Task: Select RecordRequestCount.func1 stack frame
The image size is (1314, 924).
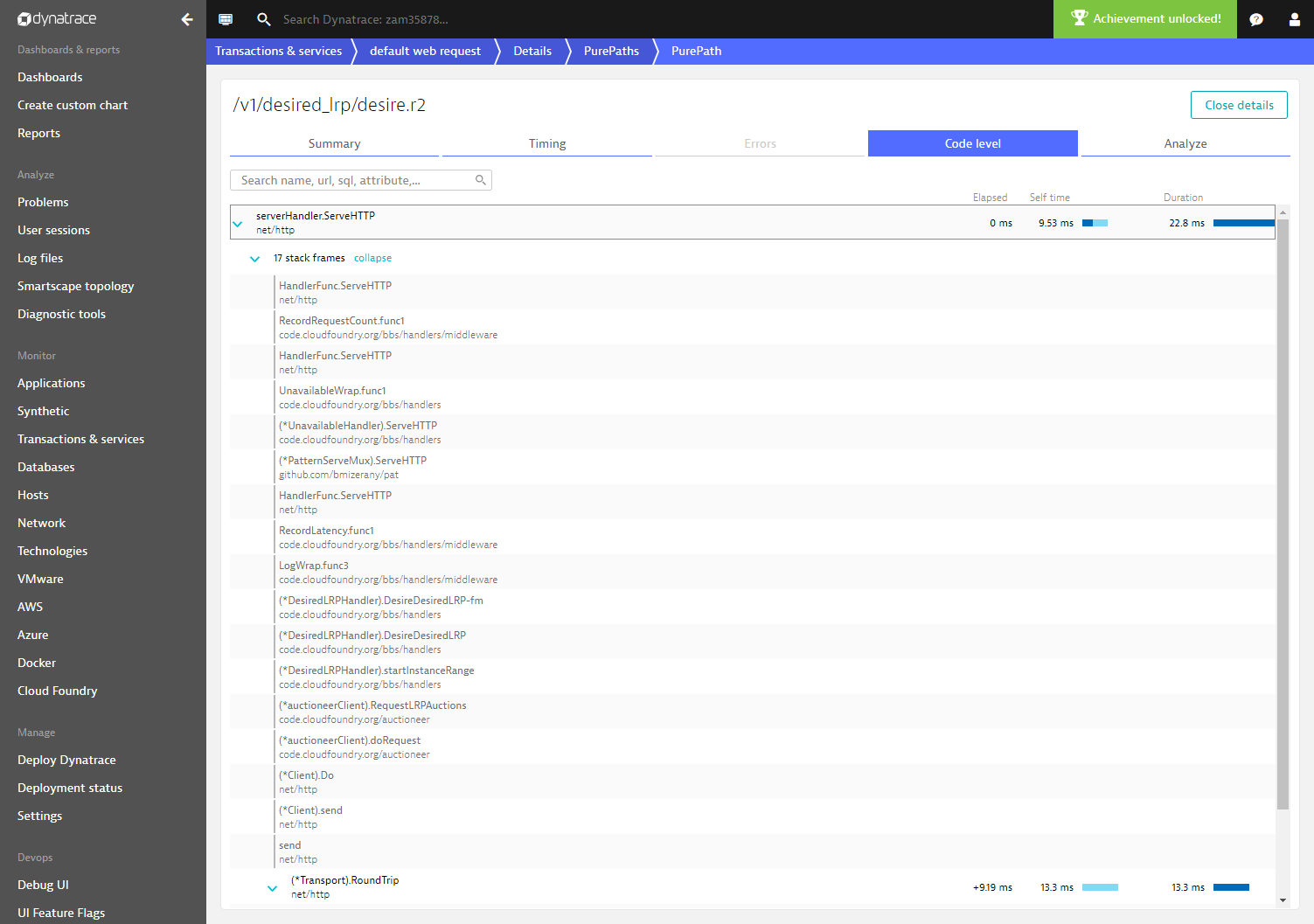Action: point(752,327)
